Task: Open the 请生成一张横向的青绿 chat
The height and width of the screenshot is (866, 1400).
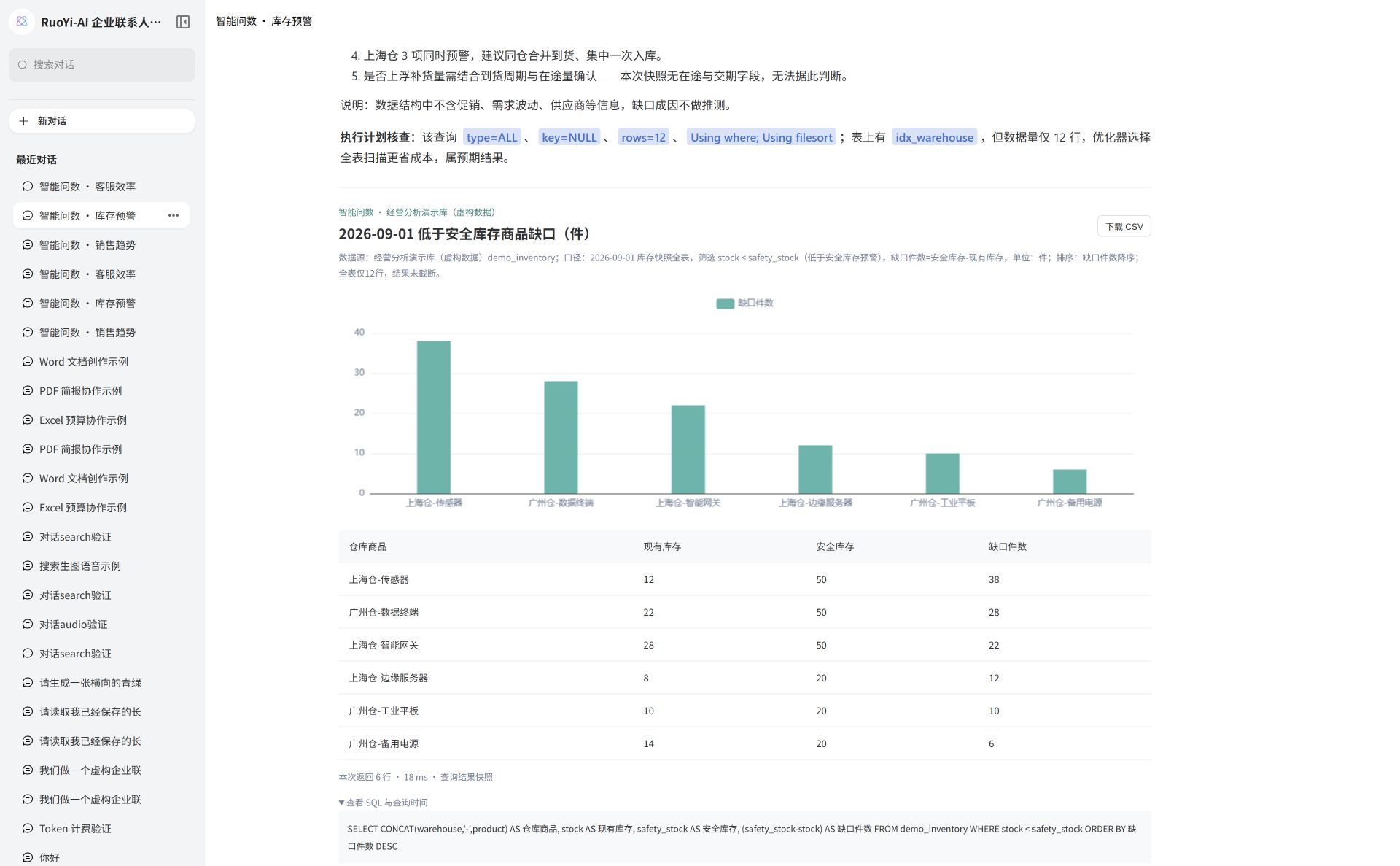Action: coord(101,682)
